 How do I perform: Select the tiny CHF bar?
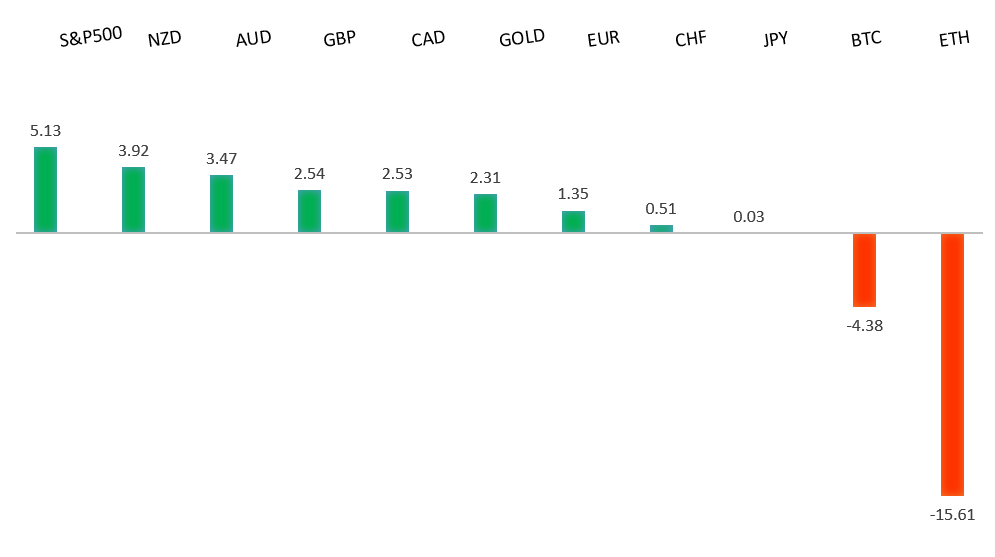pos(661,229)
